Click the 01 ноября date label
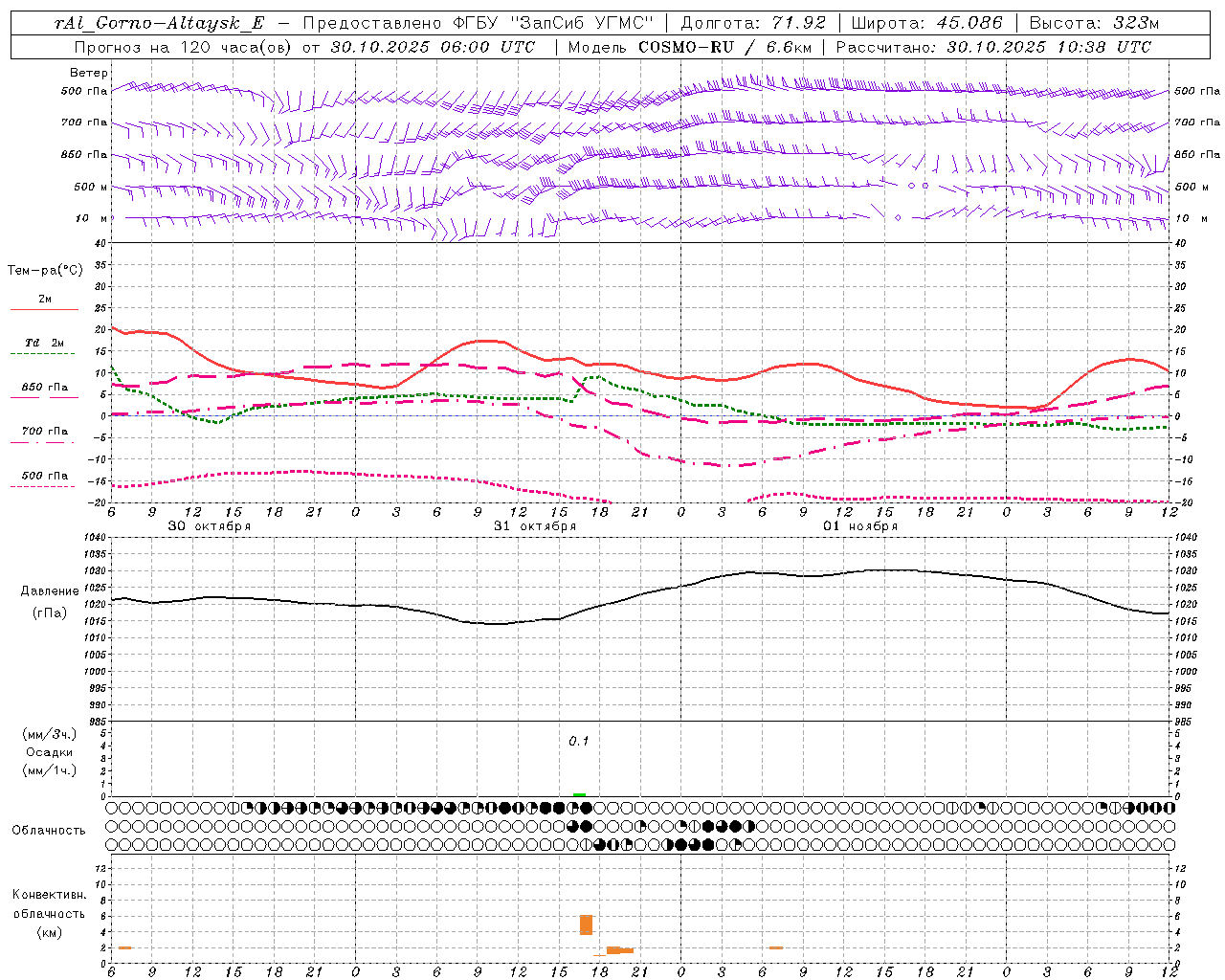 pyautogui.click(x=860, y=526)
